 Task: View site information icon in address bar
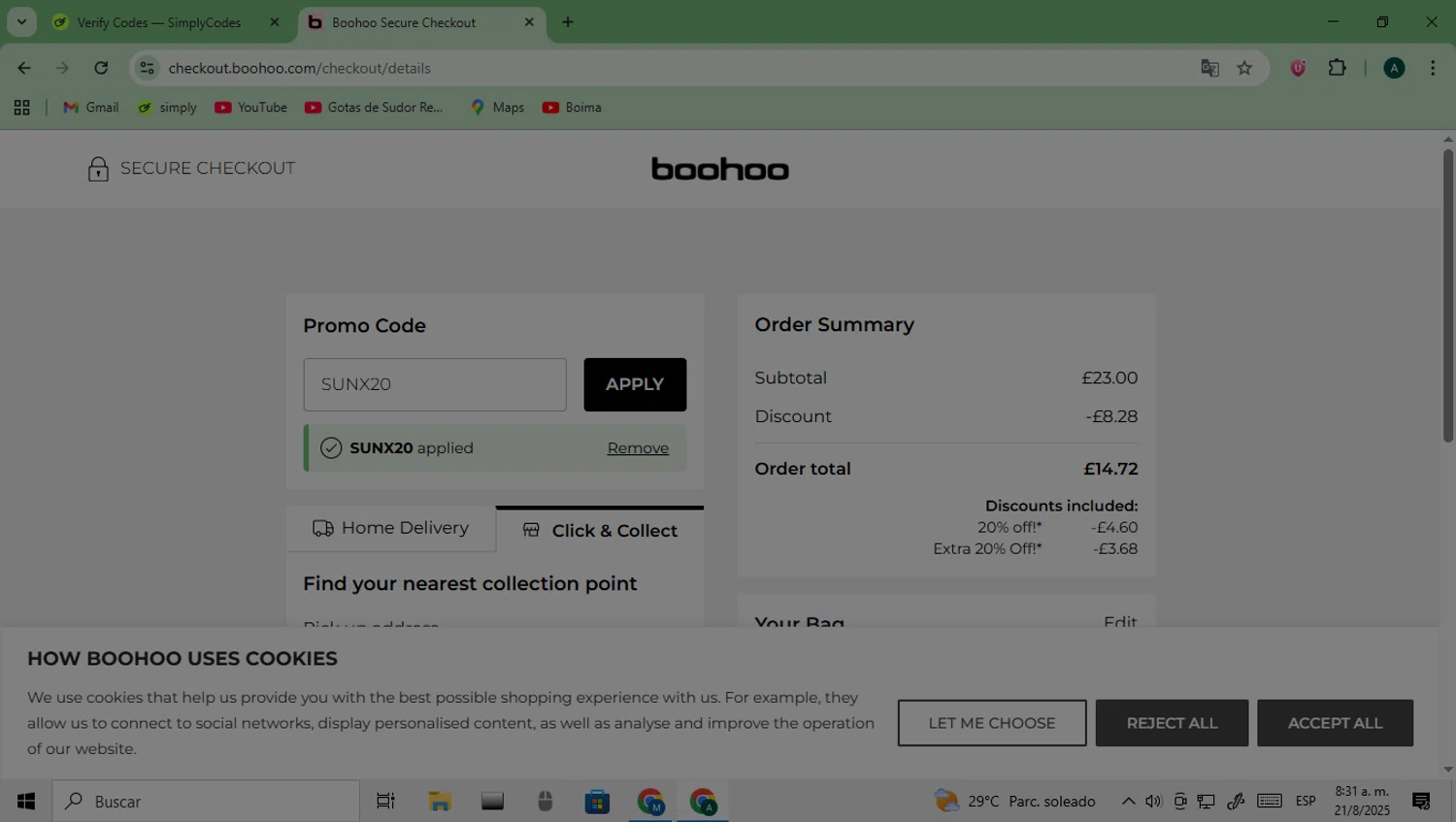click(147, 68)
